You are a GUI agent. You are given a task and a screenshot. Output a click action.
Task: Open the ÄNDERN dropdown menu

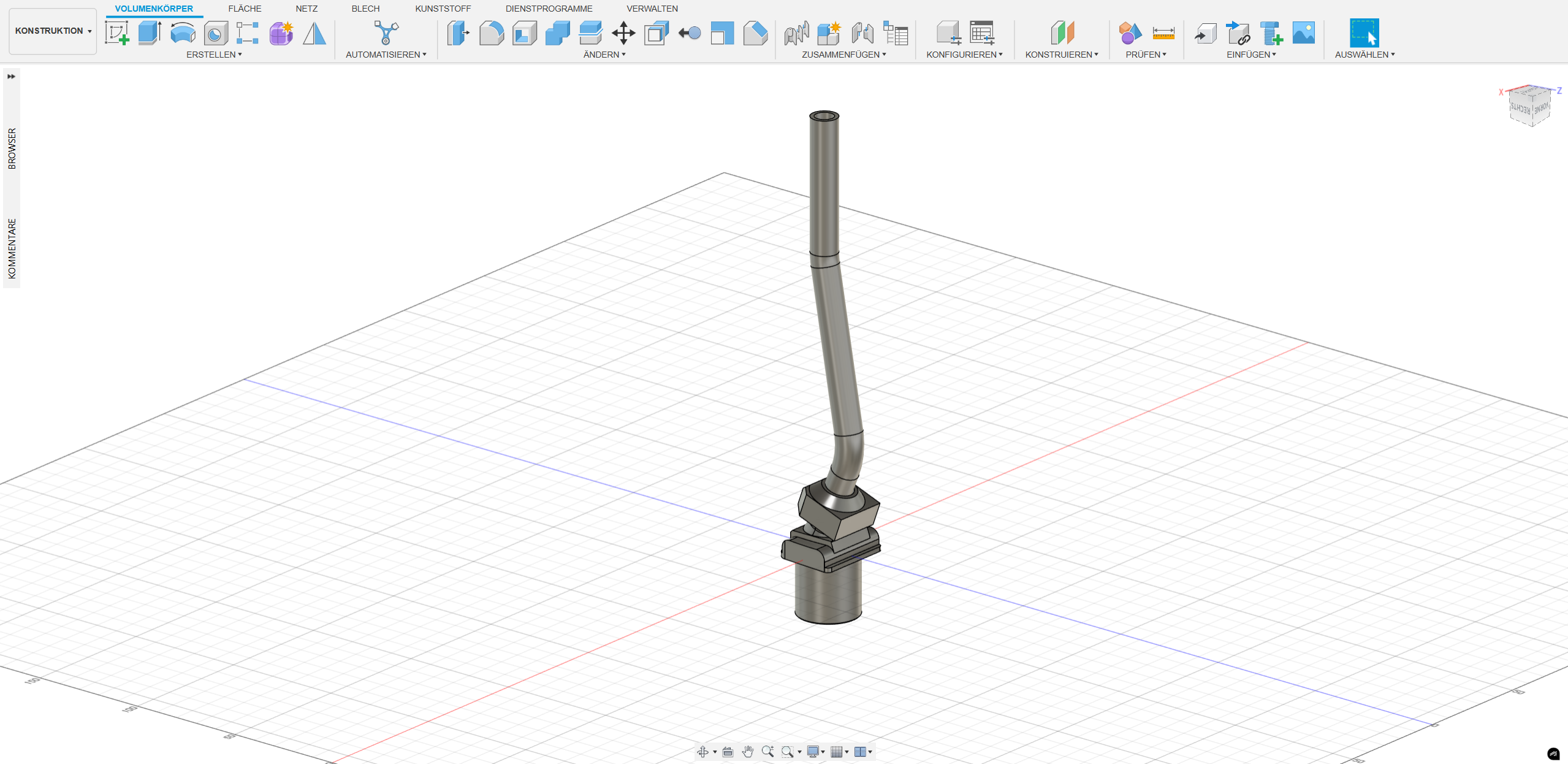point(604,55)
